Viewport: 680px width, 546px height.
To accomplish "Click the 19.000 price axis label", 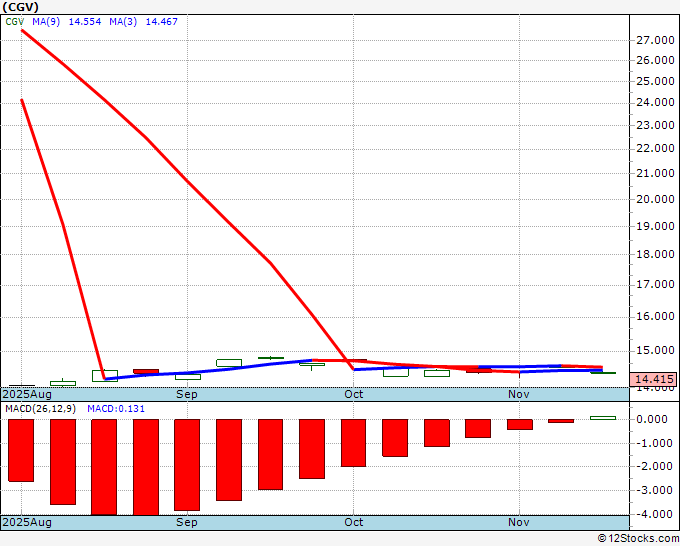I will (x=655, y=226).
